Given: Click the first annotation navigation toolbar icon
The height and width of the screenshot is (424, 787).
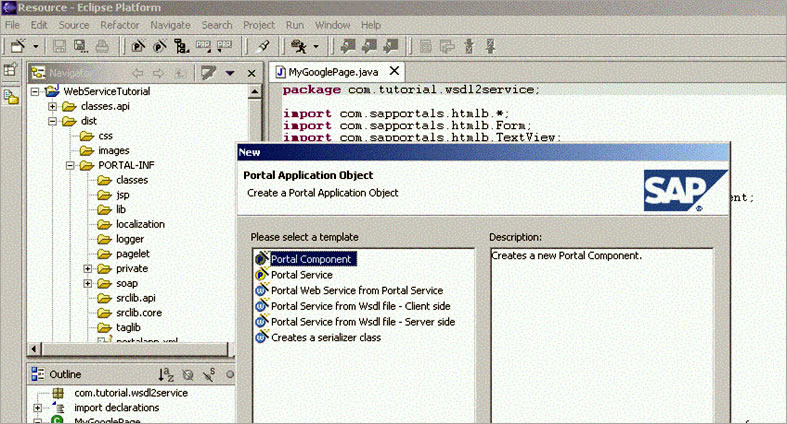Looking at the screenshot, I should tap(348, 47).
